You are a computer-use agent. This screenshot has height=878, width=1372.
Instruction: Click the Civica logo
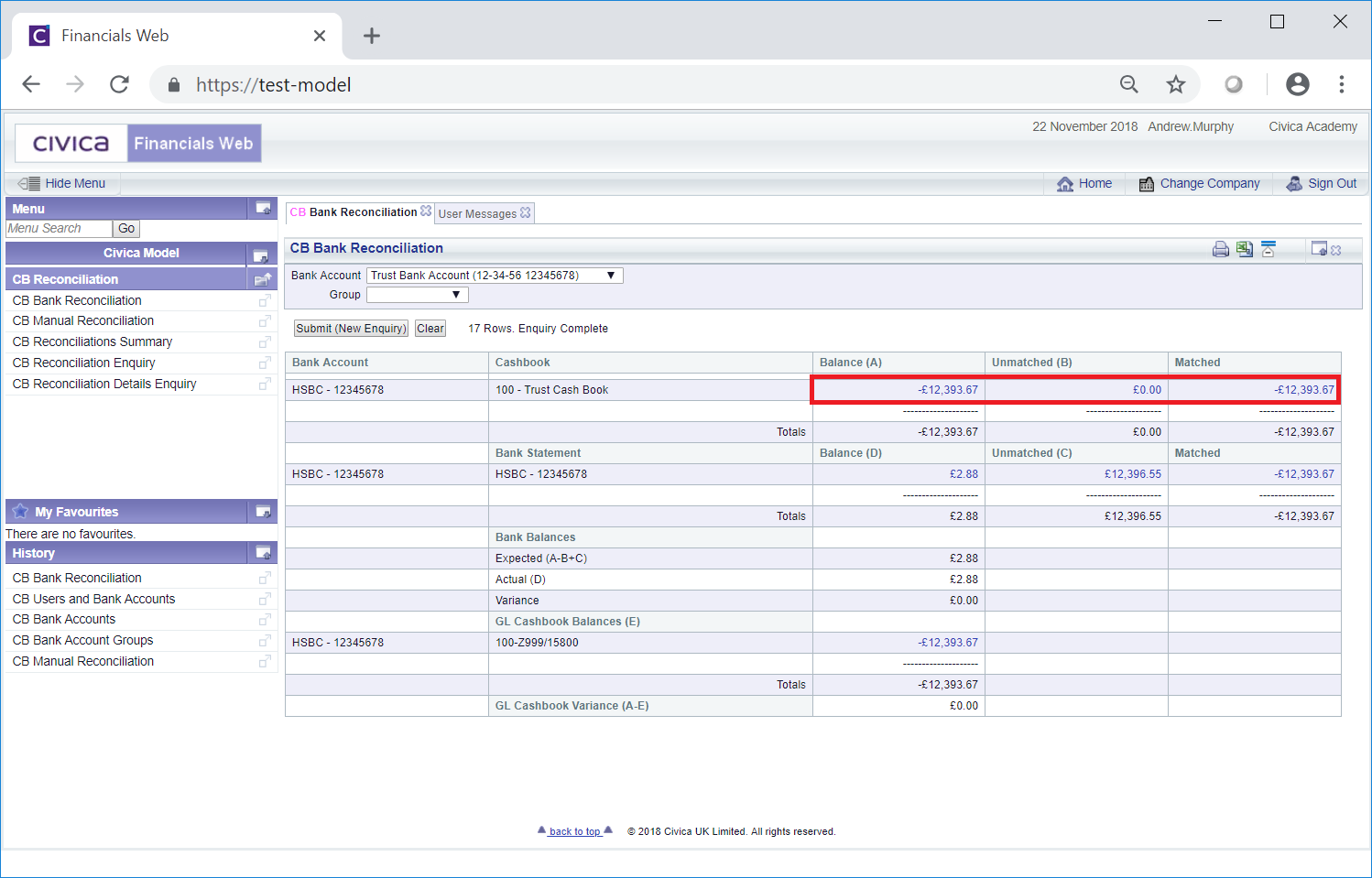71,144
